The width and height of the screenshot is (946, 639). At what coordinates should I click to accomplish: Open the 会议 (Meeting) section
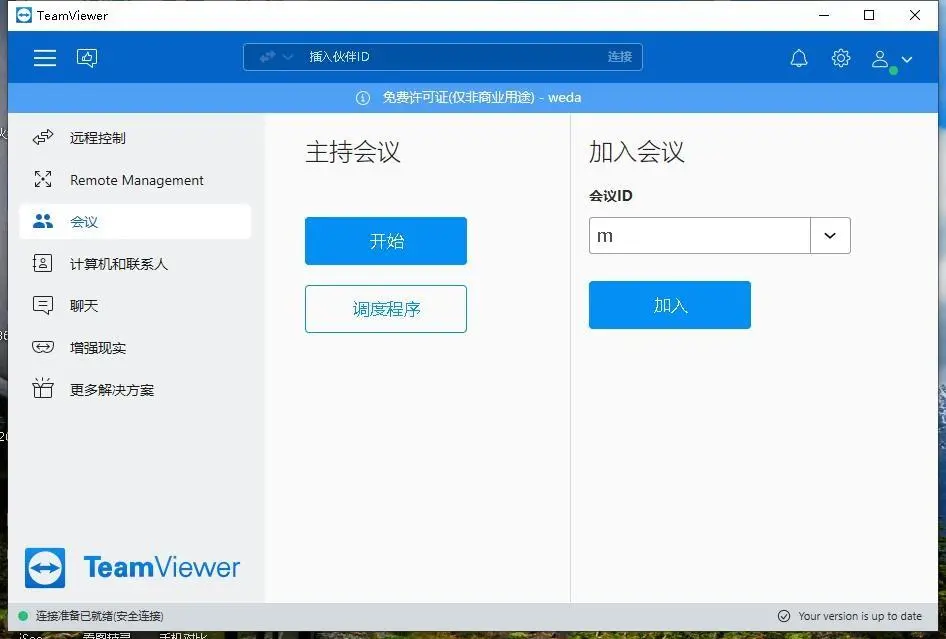pyautogui.click(x=85, y=222)
